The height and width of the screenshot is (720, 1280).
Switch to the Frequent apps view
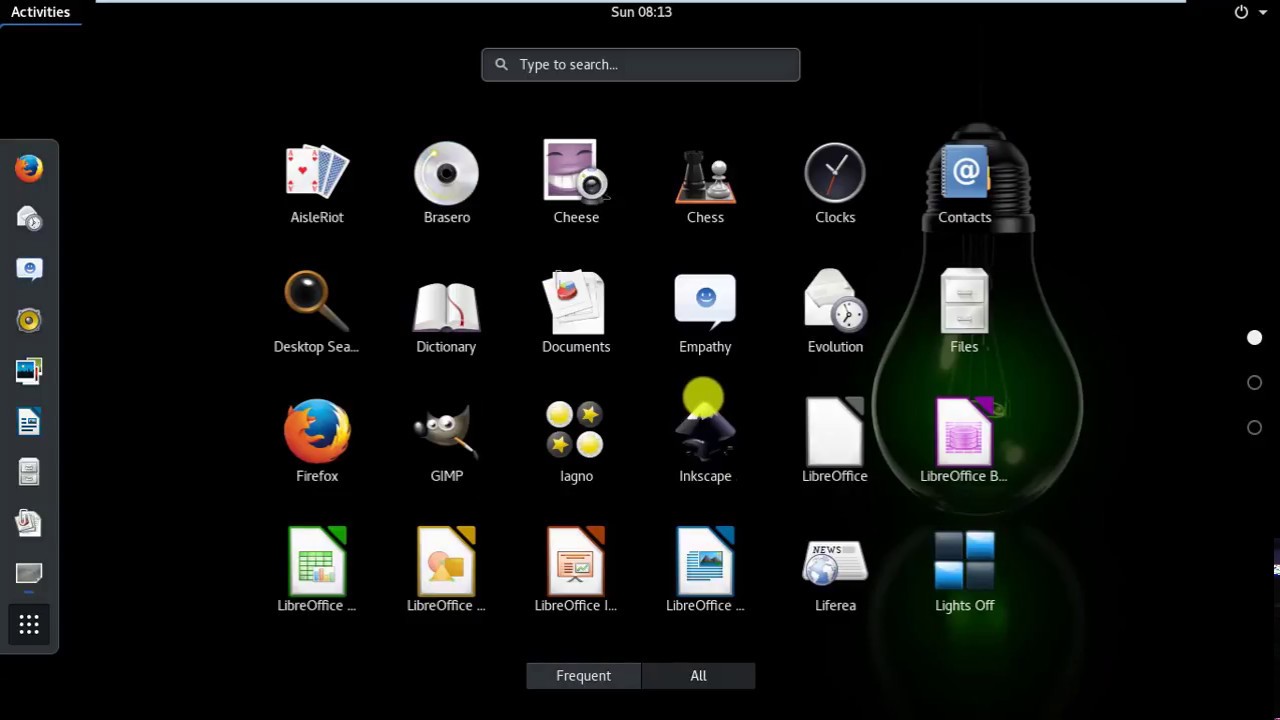pos(583,676)
